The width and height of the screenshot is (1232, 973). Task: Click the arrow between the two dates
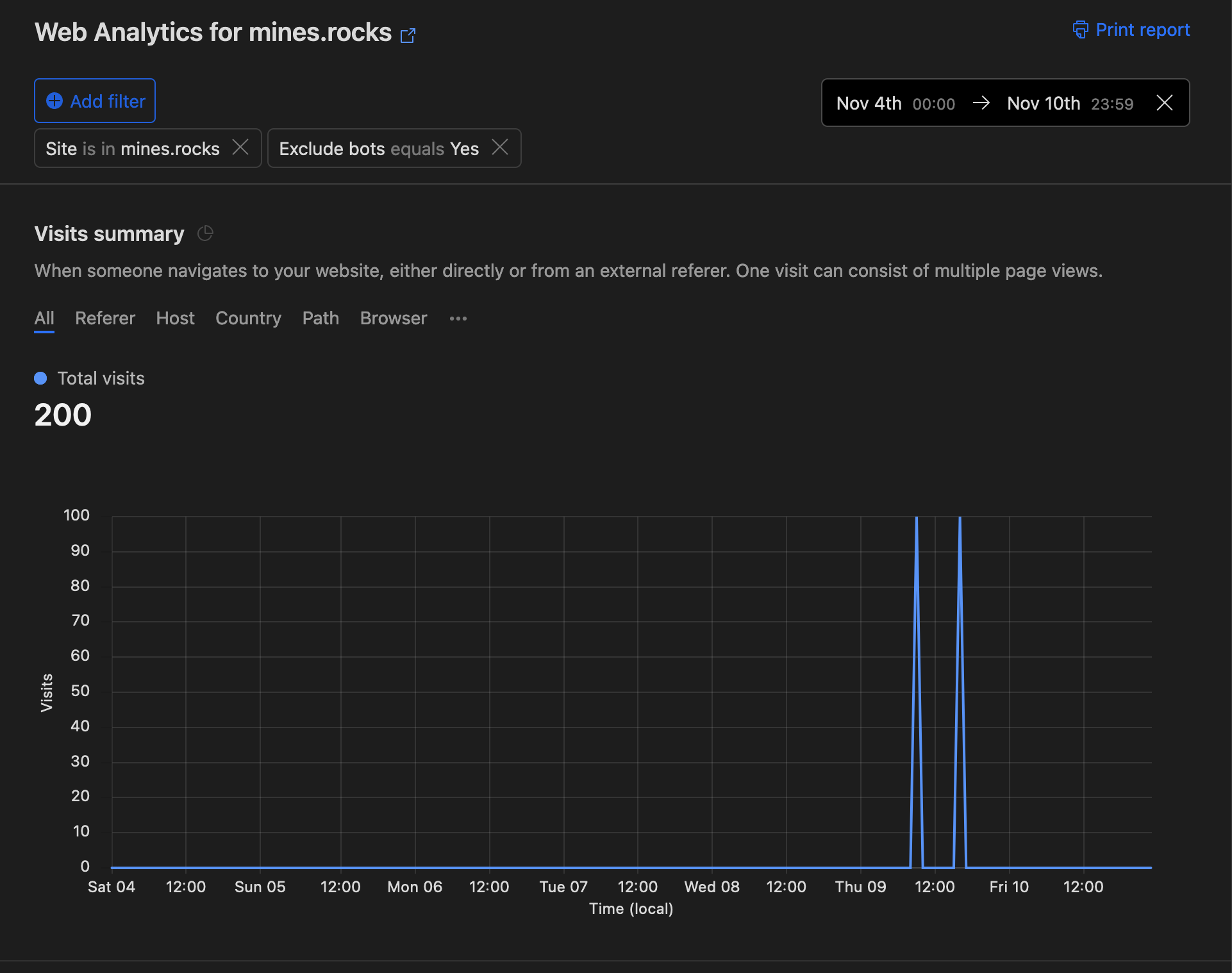click(981, 103)
